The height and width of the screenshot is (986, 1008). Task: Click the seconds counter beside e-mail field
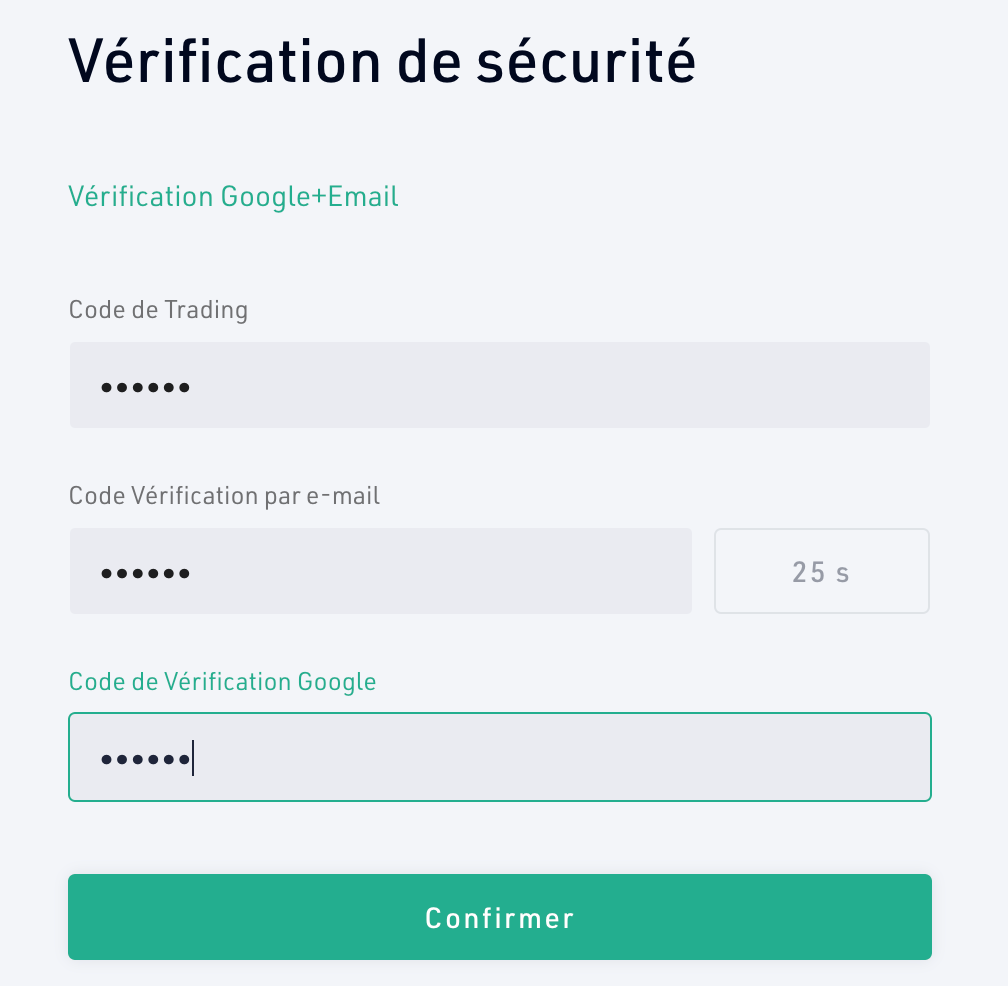(821, 572)
